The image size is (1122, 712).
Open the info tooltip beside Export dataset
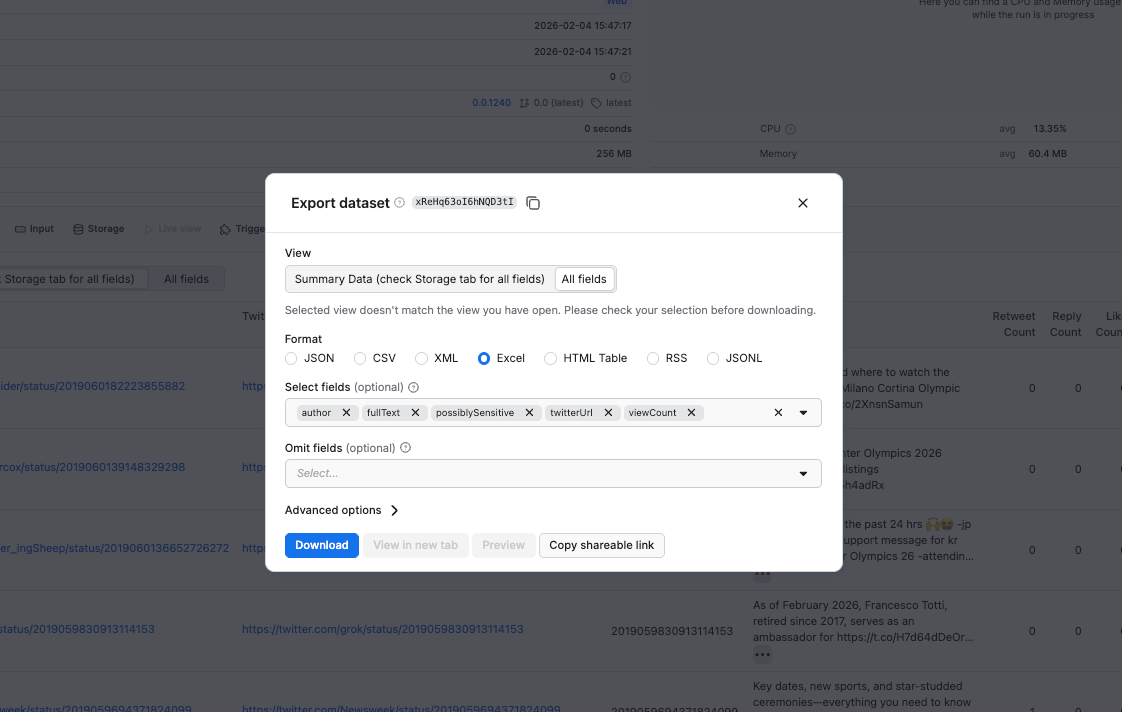coord(399,202)
